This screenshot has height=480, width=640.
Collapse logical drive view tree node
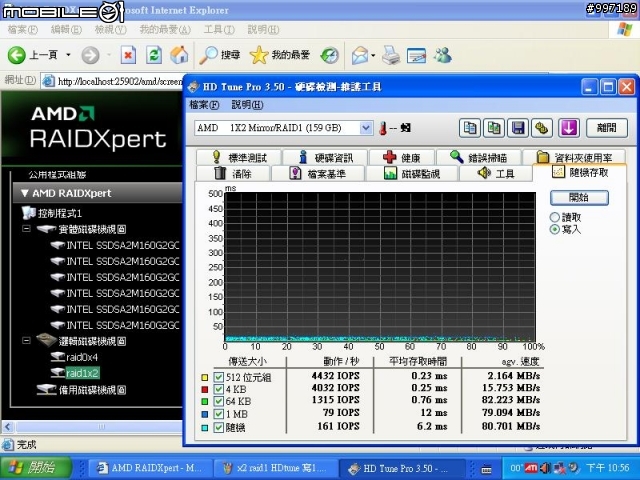pyautogui.click(x=27, y=340)
